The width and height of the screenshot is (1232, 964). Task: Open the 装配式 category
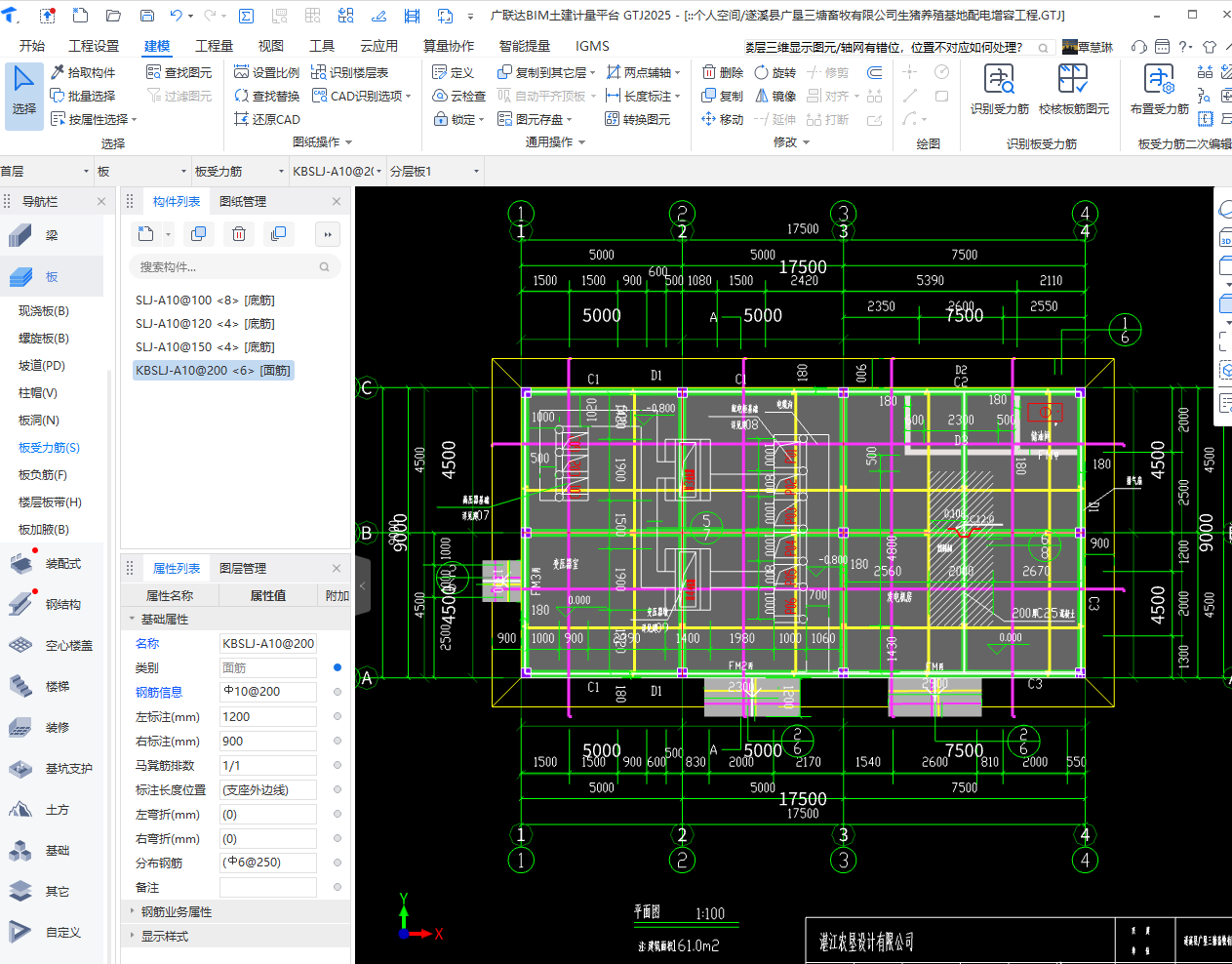(52, 564)
